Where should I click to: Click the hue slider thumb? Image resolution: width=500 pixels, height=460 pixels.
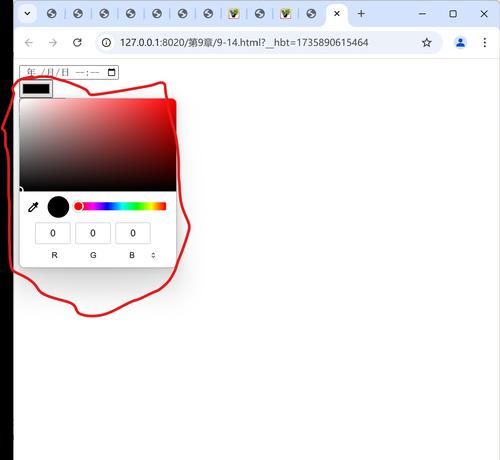click(x=78, y=206)
